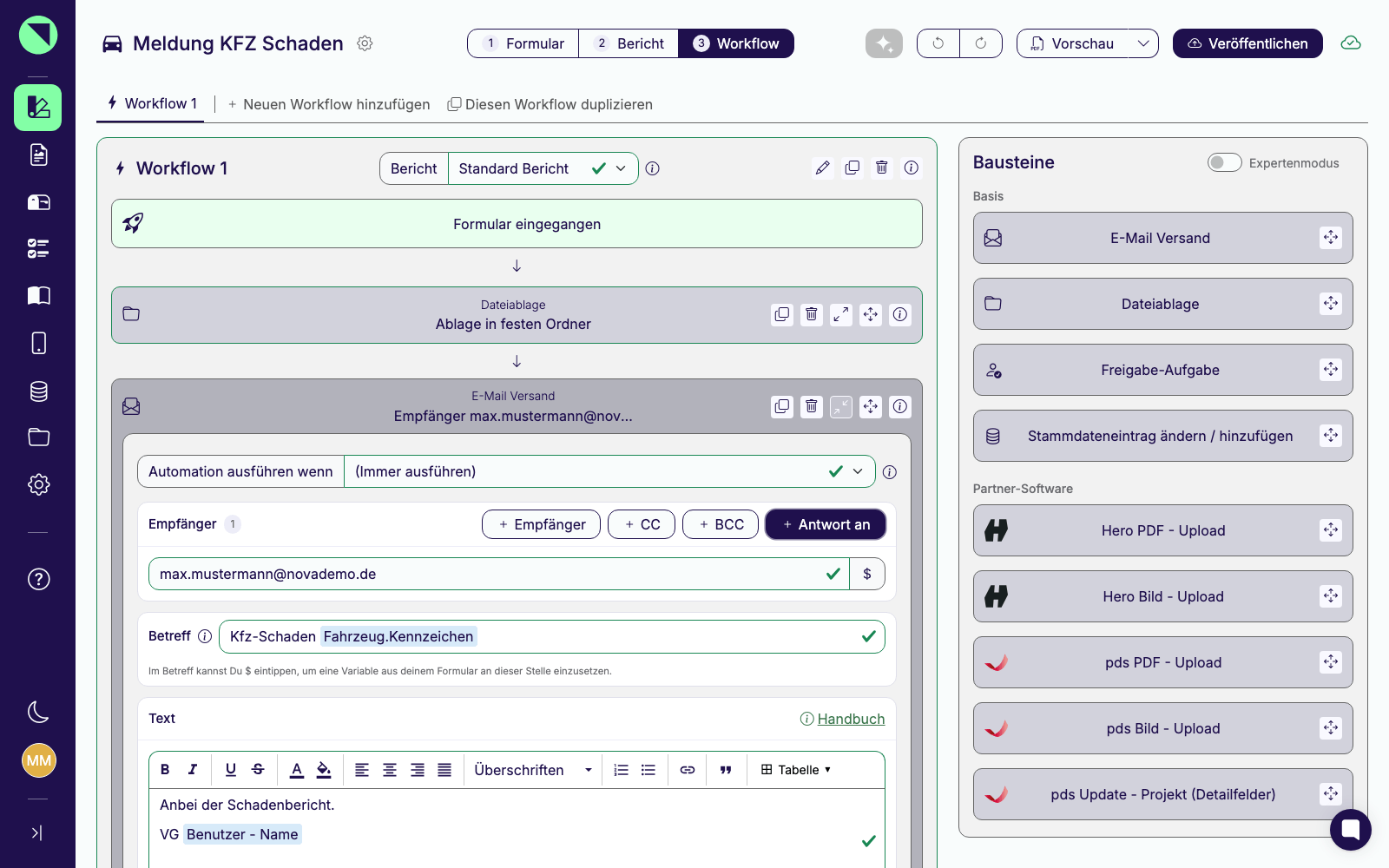Click Neuen Workflow hinzufügen
The width and height of the screenshot is (1389, 868).
tap(329, 104)
